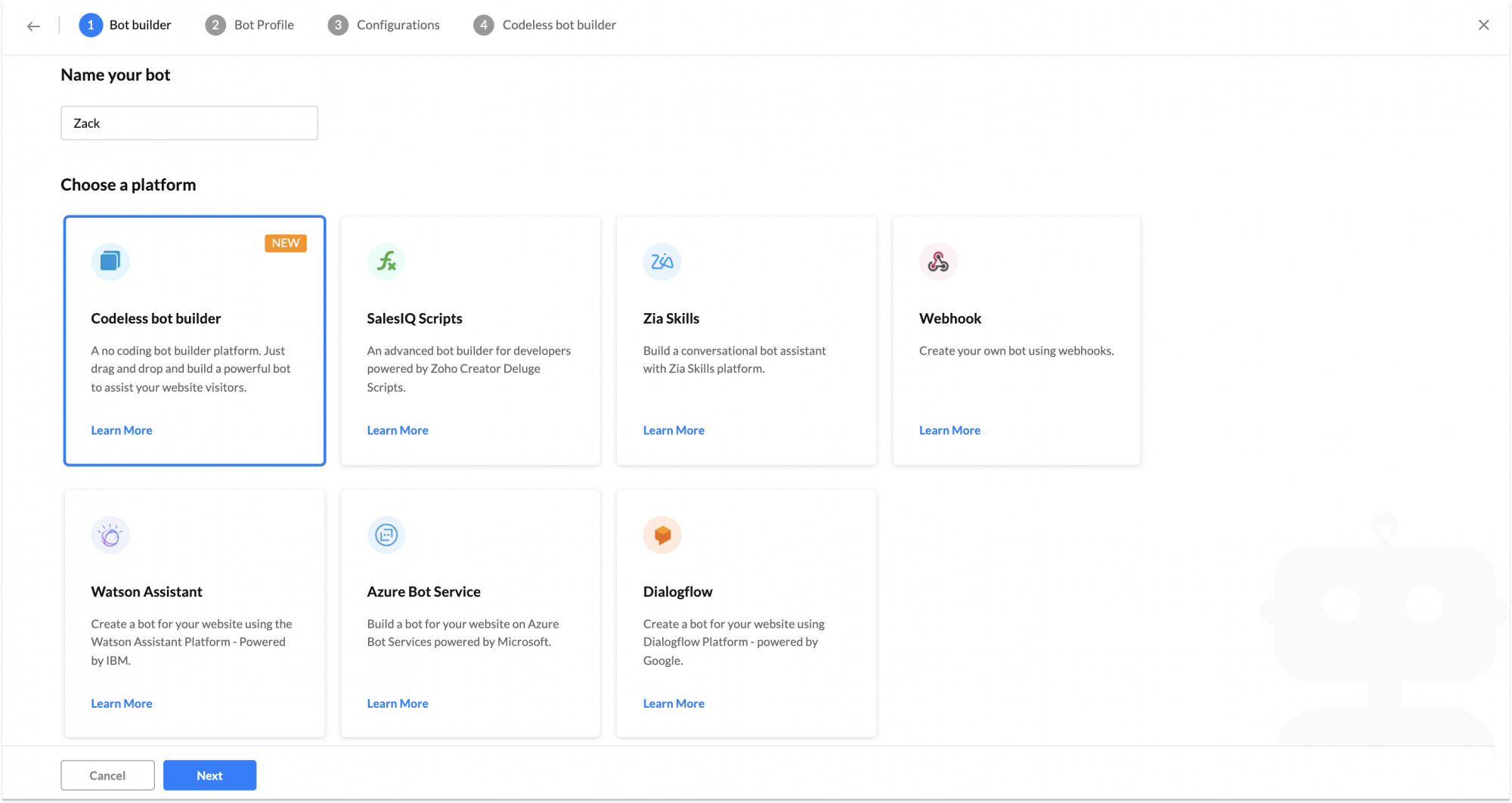Click the SalesIQ Scripts fx icon

point(386,262)
